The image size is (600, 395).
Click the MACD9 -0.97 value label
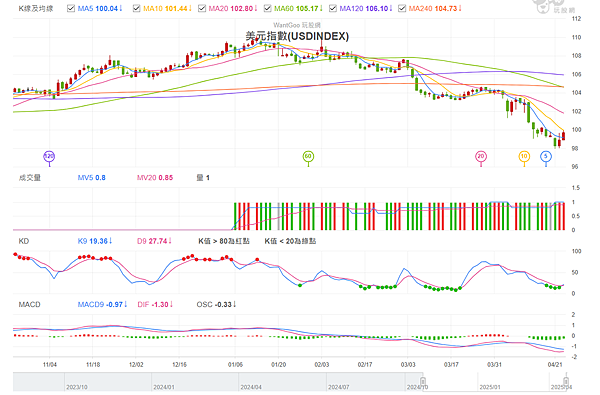(102, 305)
